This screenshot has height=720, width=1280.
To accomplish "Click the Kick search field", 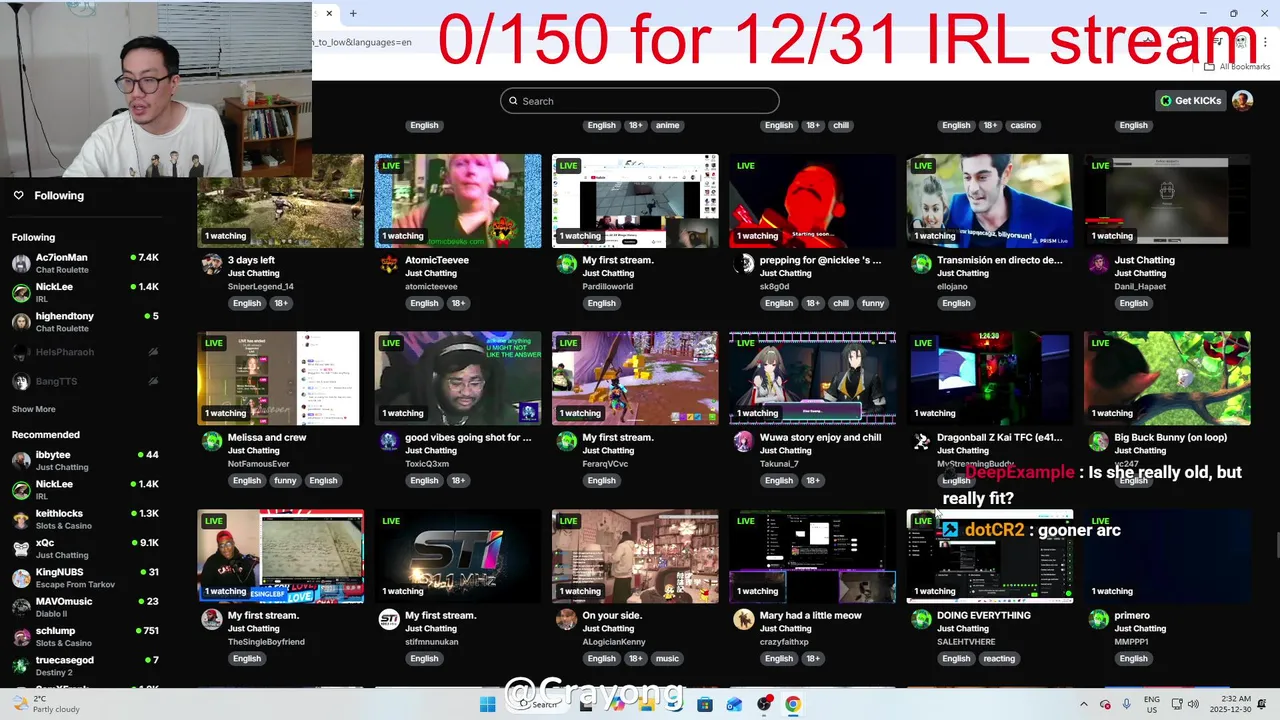I will (x=640, y=101).
